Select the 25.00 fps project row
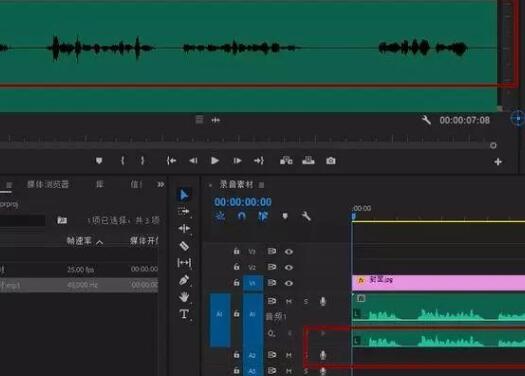Viewport: 525px width, 376px height. 79,269
